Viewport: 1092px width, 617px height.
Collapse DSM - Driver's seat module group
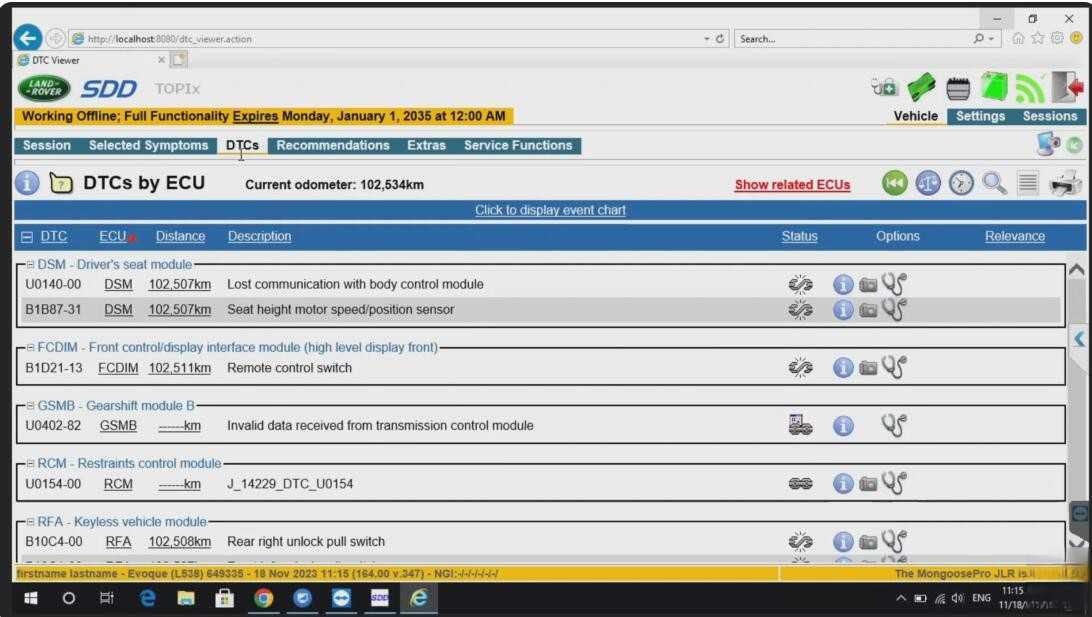(x=31, y=265)
